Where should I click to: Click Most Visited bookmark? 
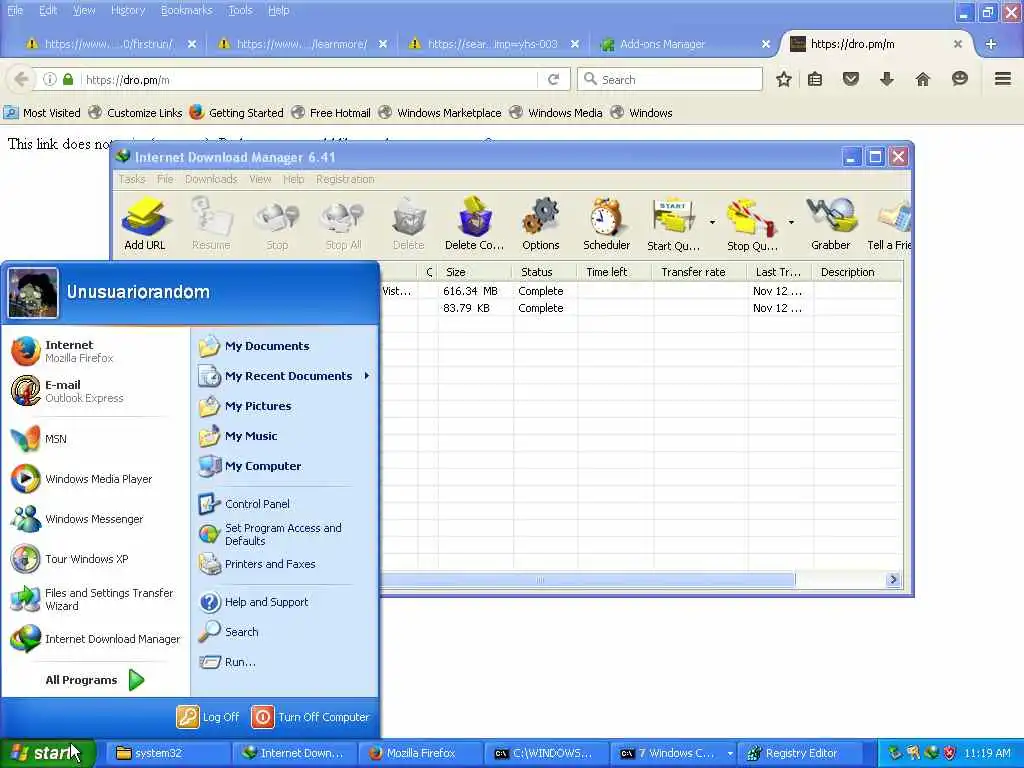click(x=42, y=113)
